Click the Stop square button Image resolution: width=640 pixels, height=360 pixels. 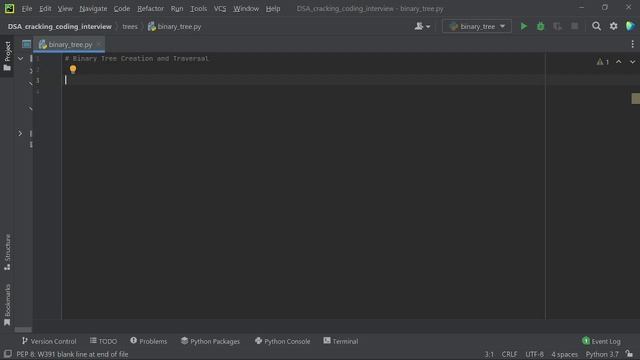(x=574, y=27)
